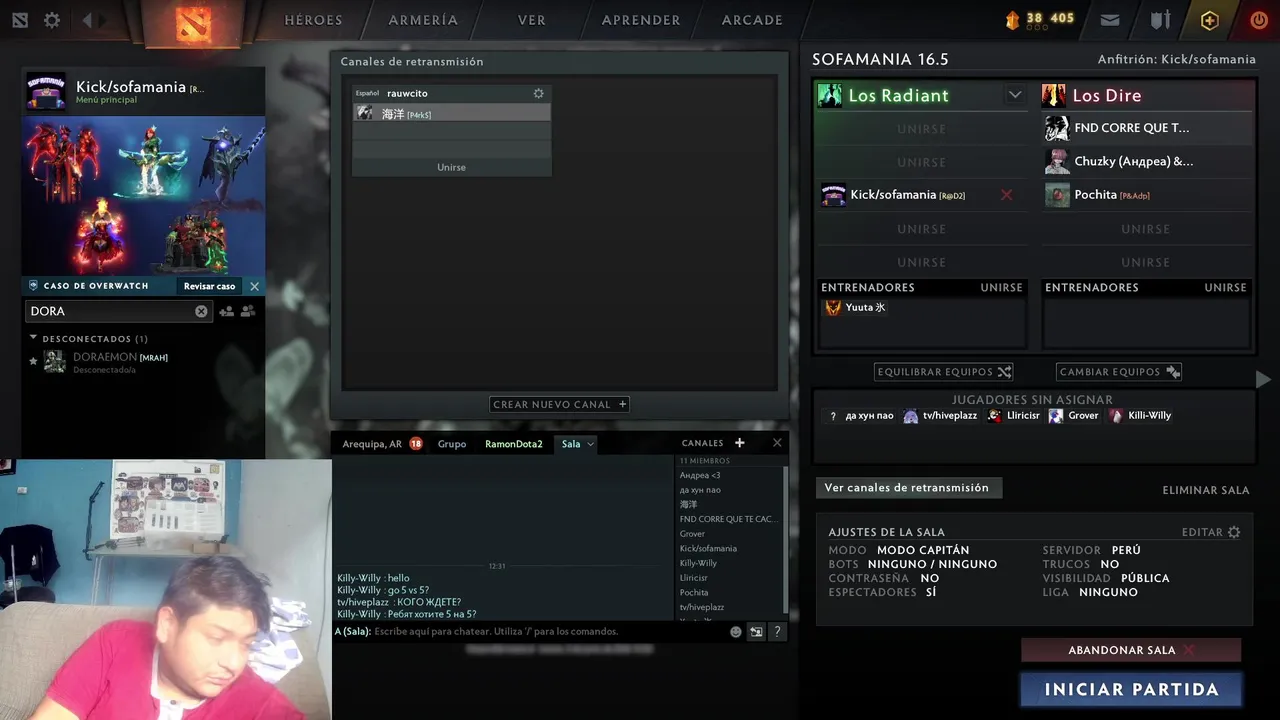Click CREAR NUEVO CANAL button

point(559,405)
